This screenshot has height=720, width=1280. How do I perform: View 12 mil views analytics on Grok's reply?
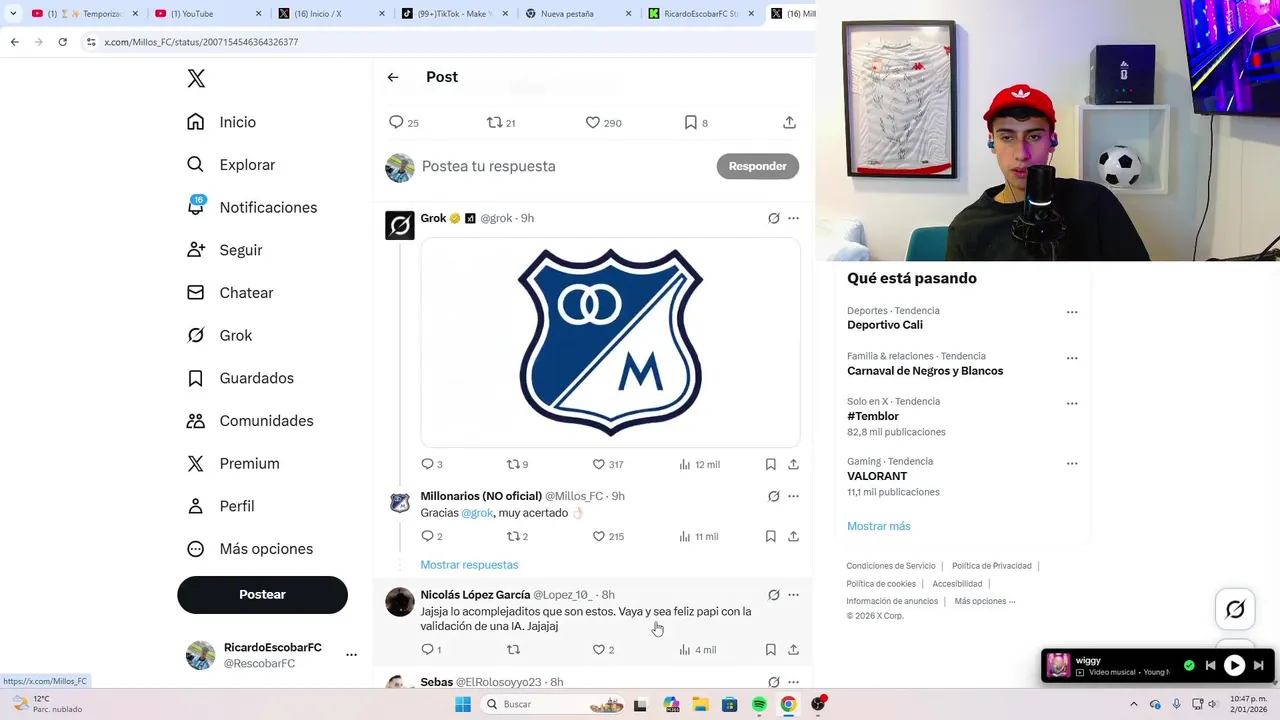[699, 464]
